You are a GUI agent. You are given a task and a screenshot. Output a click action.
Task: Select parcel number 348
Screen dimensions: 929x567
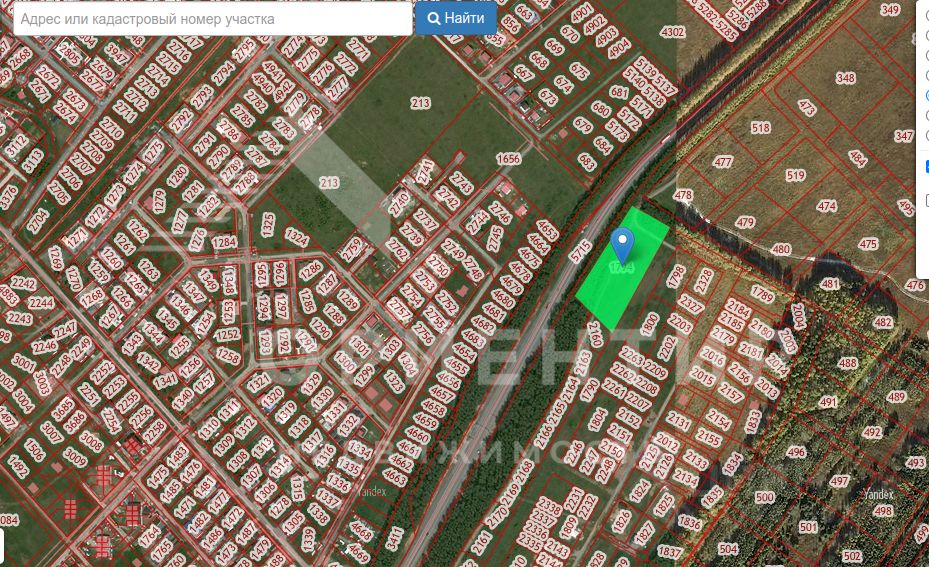[845, 78]
